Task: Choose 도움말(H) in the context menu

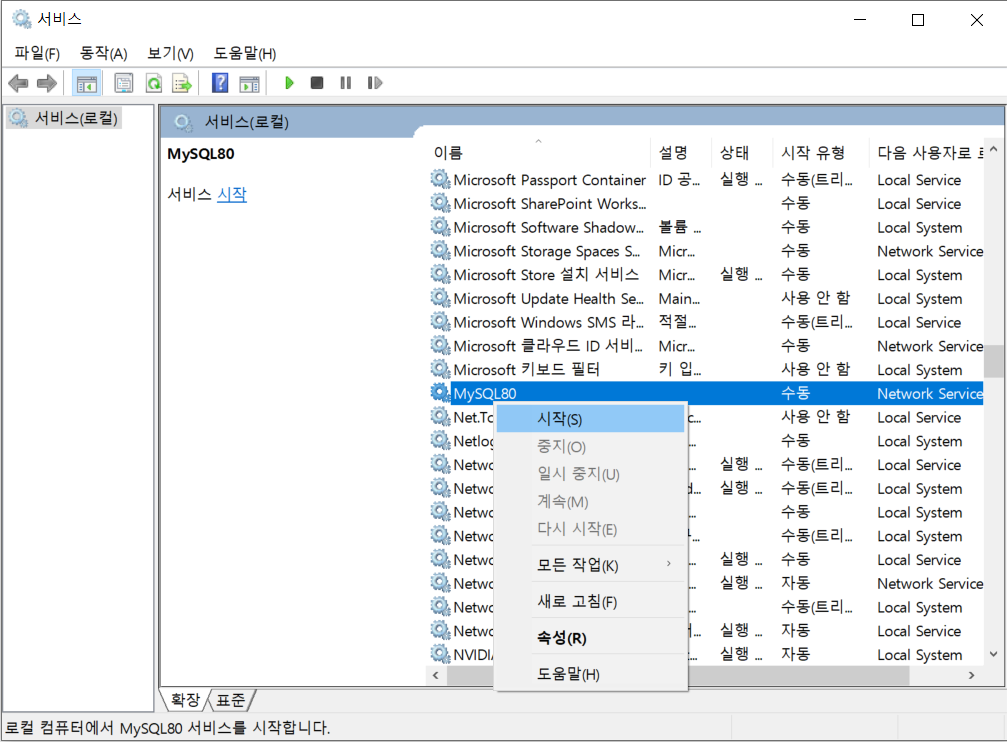Action: click(590, 674)
